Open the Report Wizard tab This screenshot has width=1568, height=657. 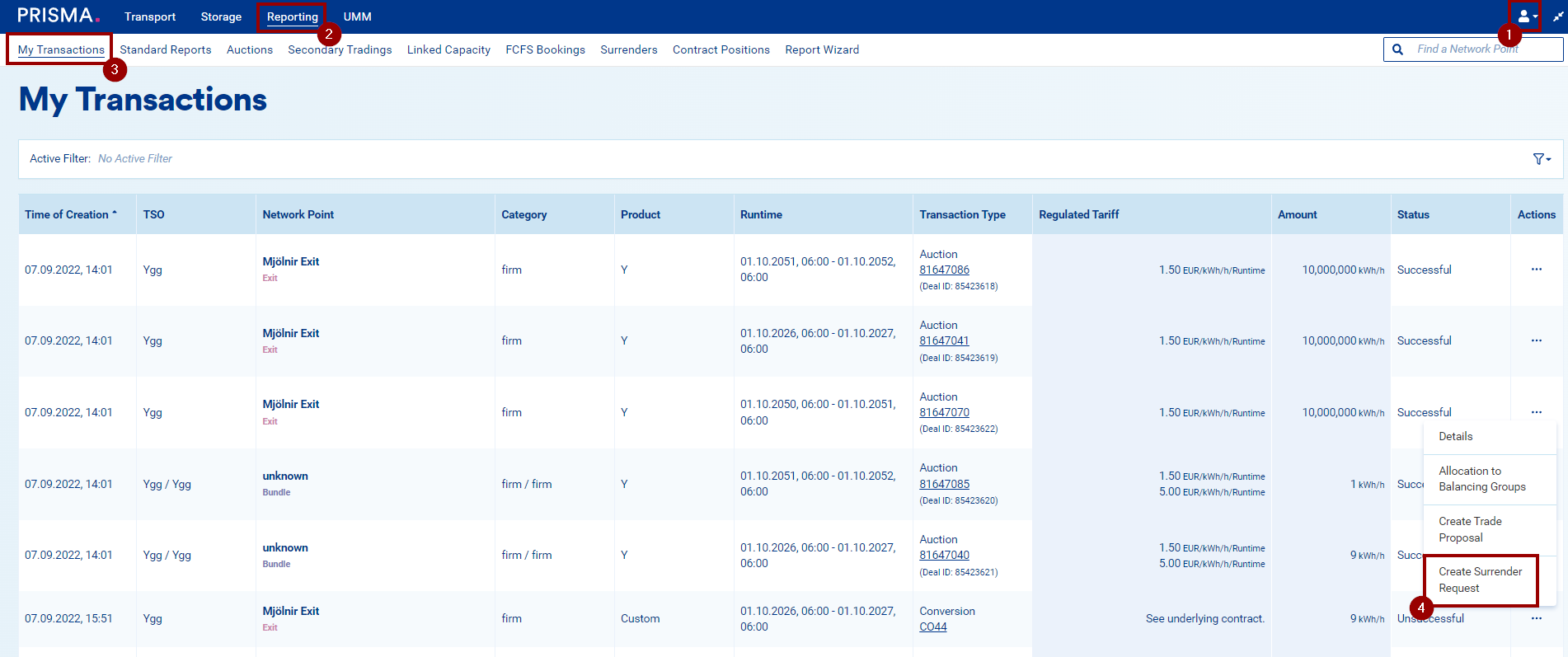pyautogui.click(x=821, y=49)
